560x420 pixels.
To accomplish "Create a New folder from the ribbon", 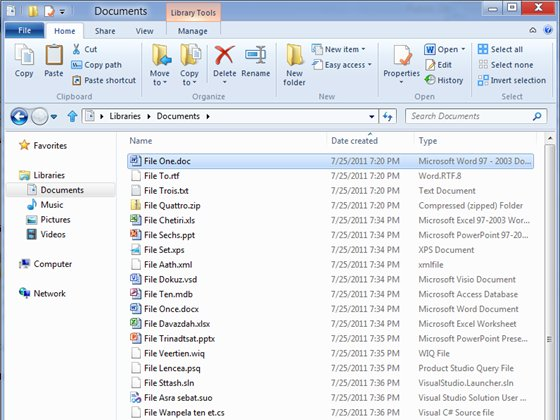I will coord(294,64).
